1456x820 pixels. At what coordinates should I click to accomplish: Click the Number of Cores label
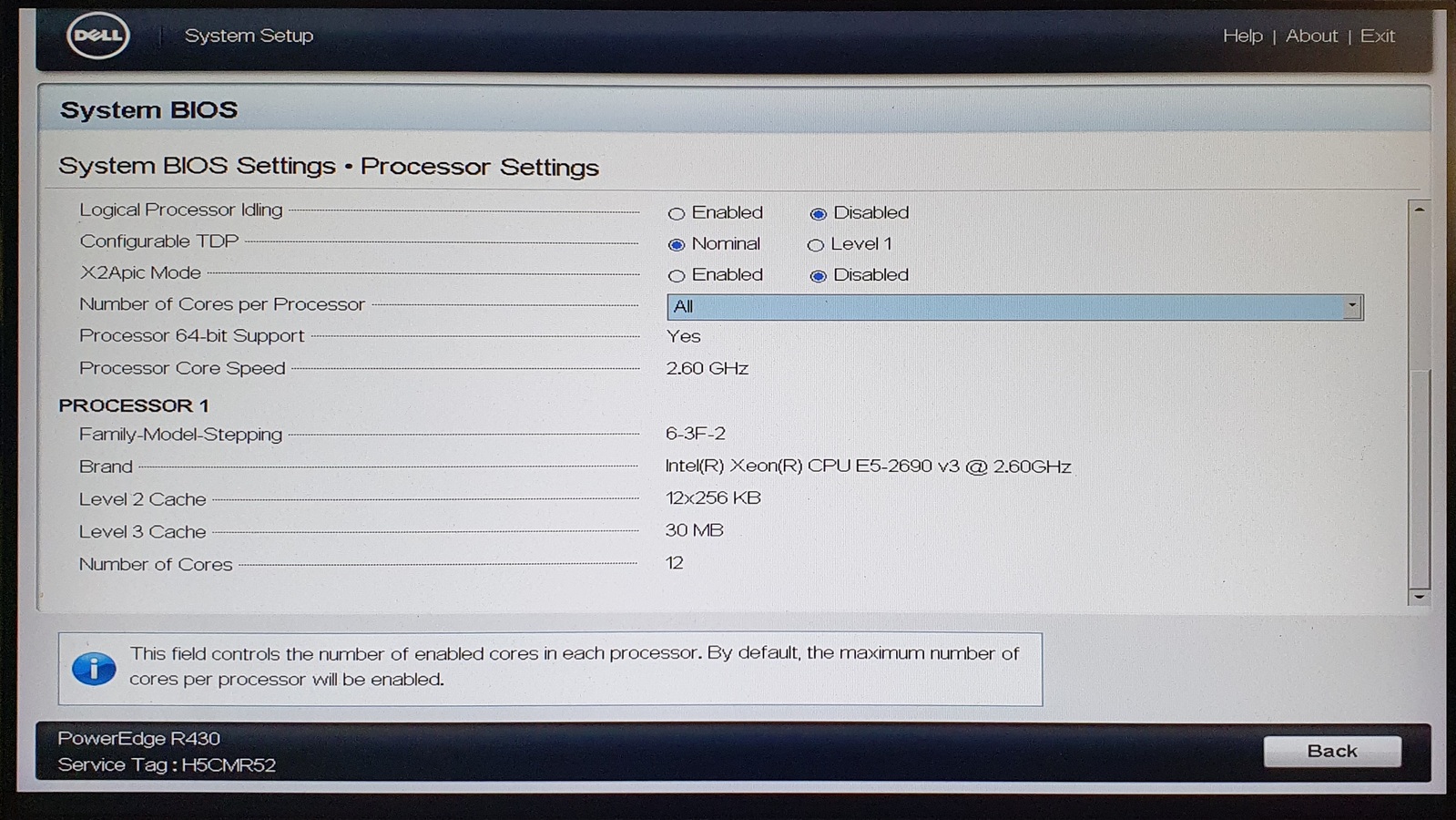156,565
